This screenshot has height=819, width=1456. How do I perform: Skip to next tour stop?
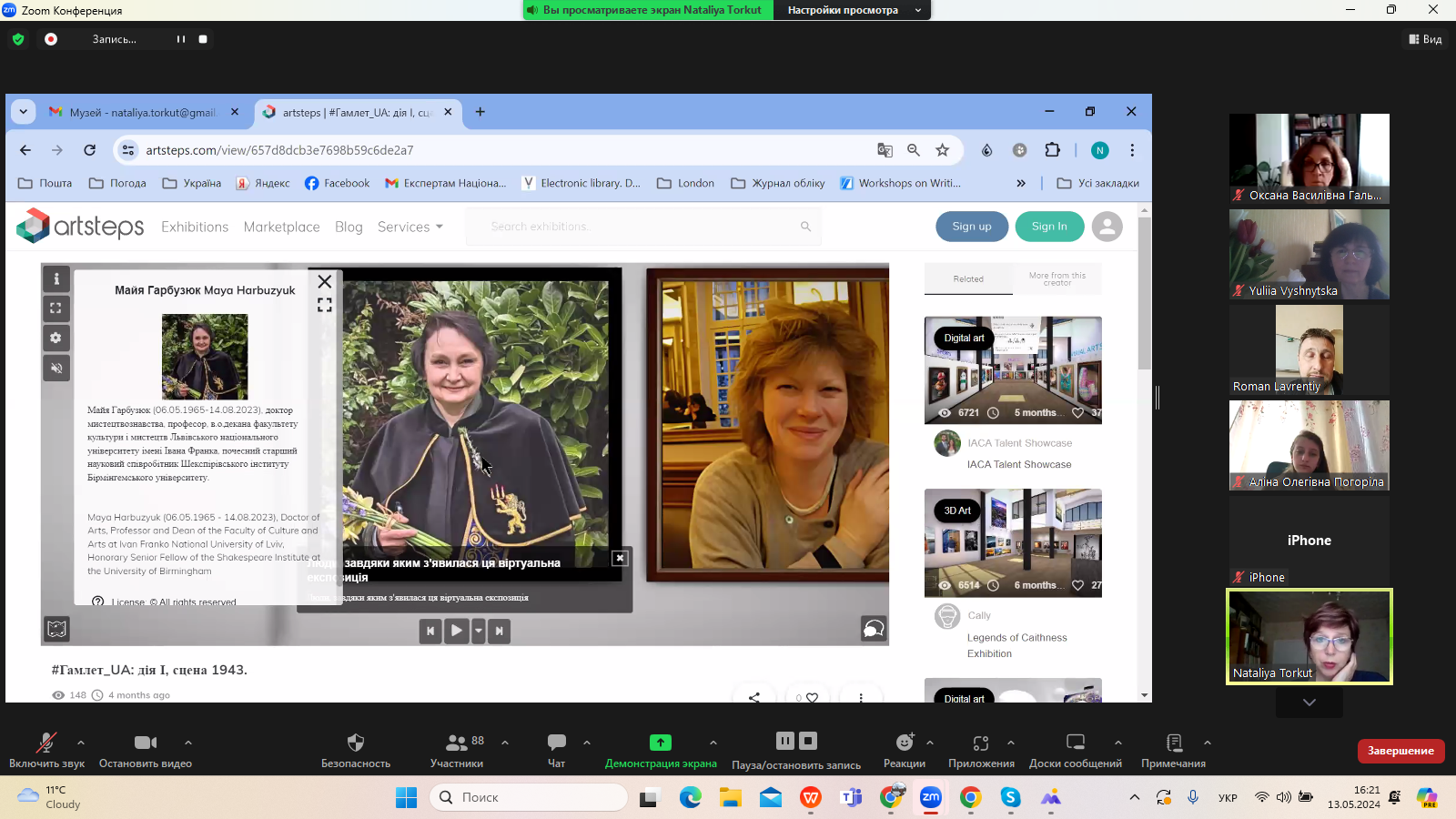tap(499, 630)
